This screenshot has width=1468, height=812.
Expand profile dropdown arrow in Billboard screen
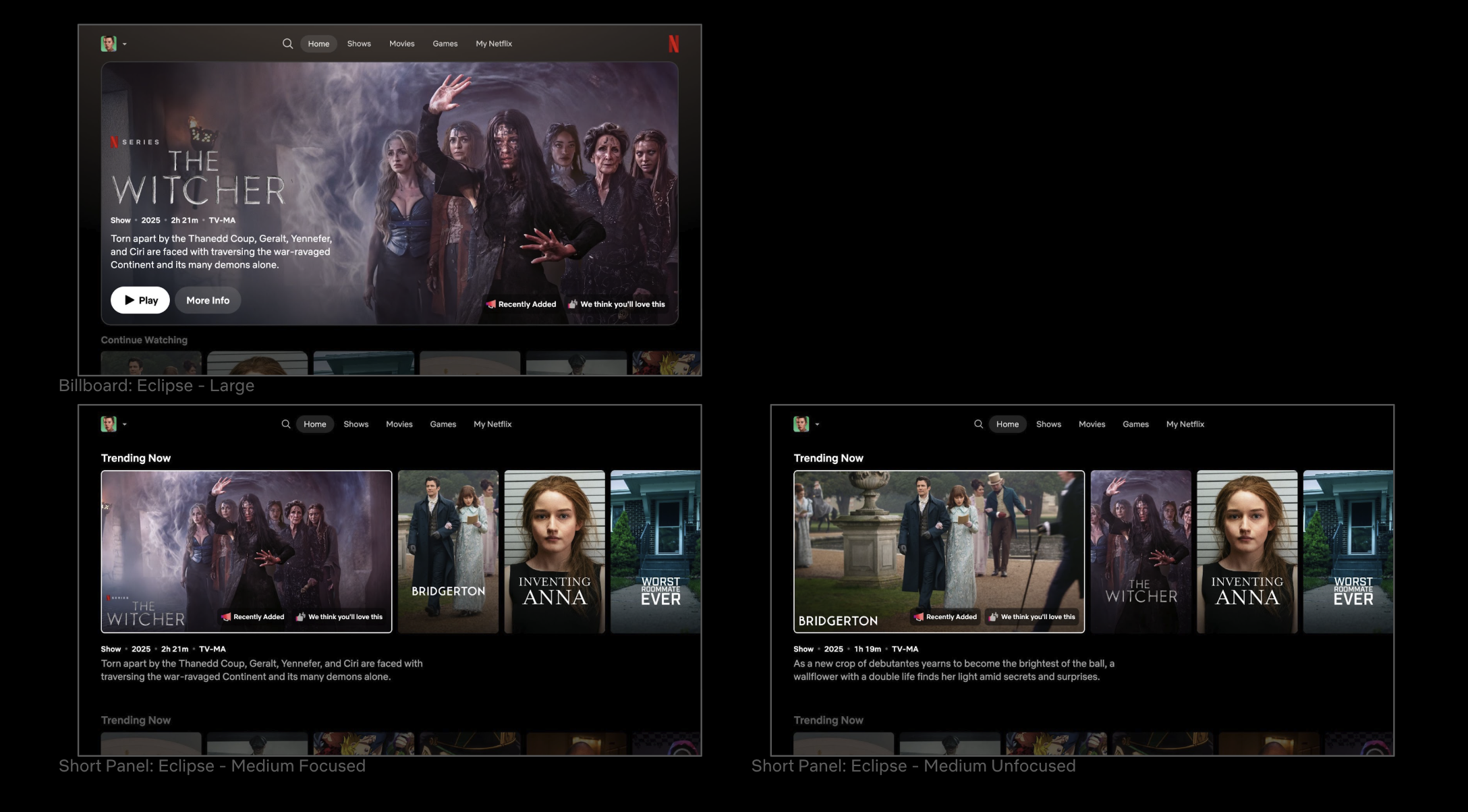coord(125,45)
